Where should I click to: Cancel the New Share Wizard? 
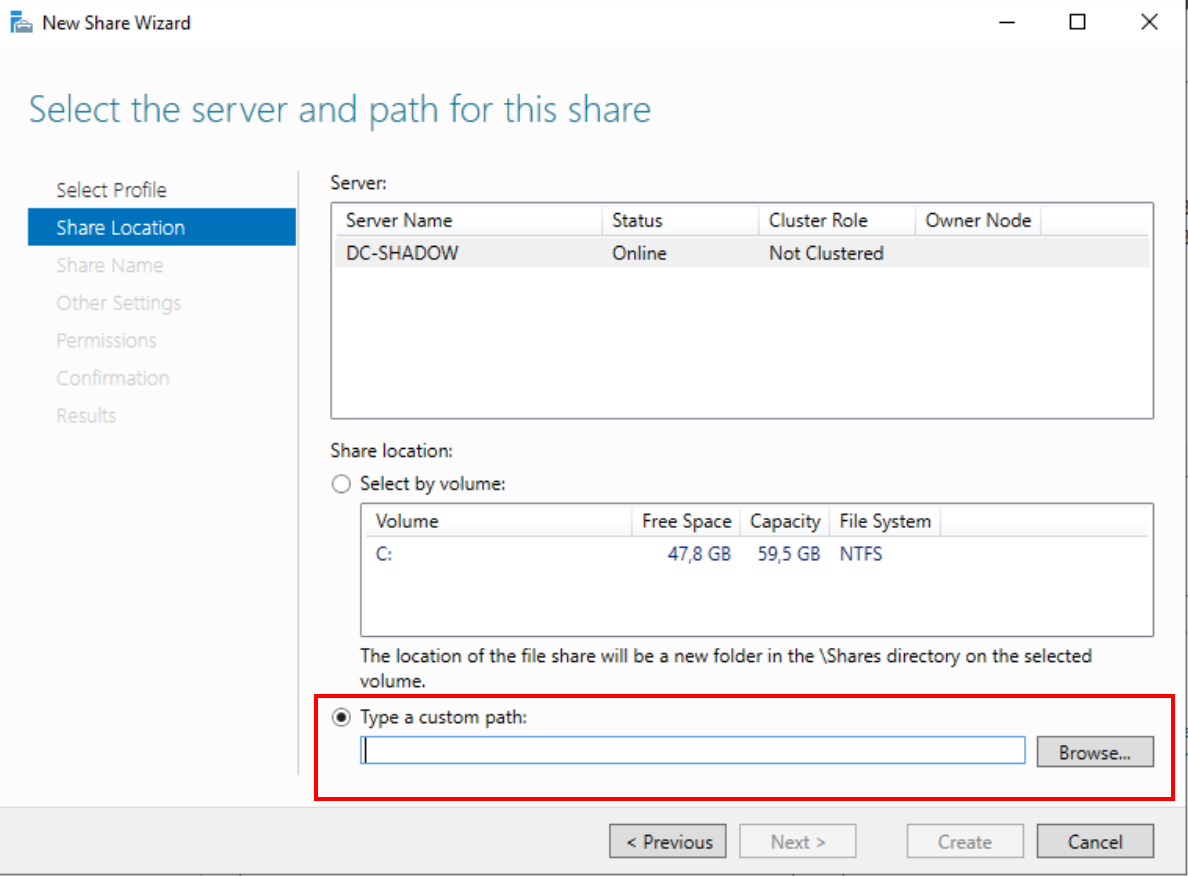(x=1094, y=842)
